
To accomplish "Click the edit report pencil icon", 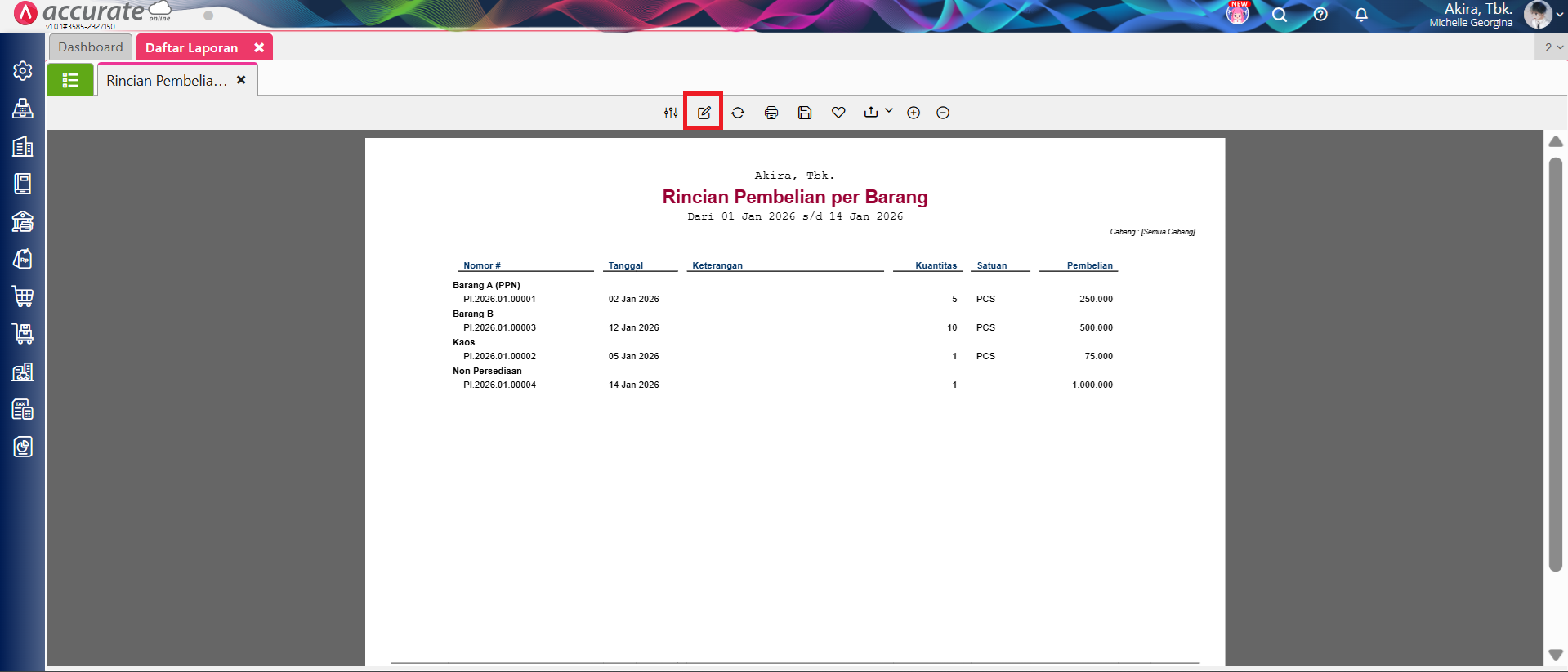I will coord(704,113).
